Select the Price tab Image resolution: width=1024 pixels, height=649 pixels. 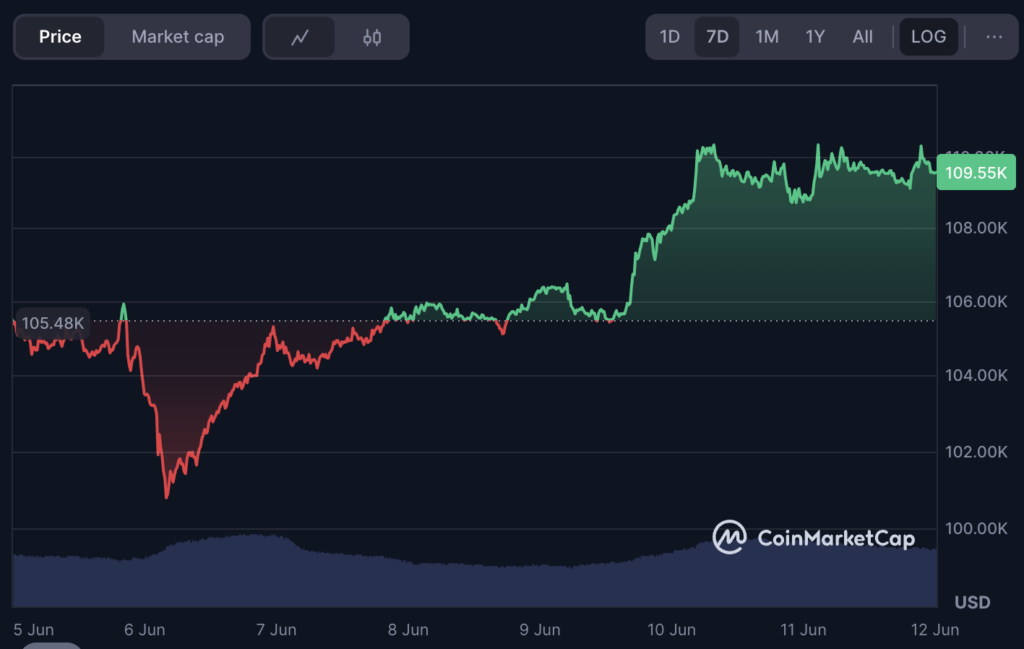(x=60, y=37)
